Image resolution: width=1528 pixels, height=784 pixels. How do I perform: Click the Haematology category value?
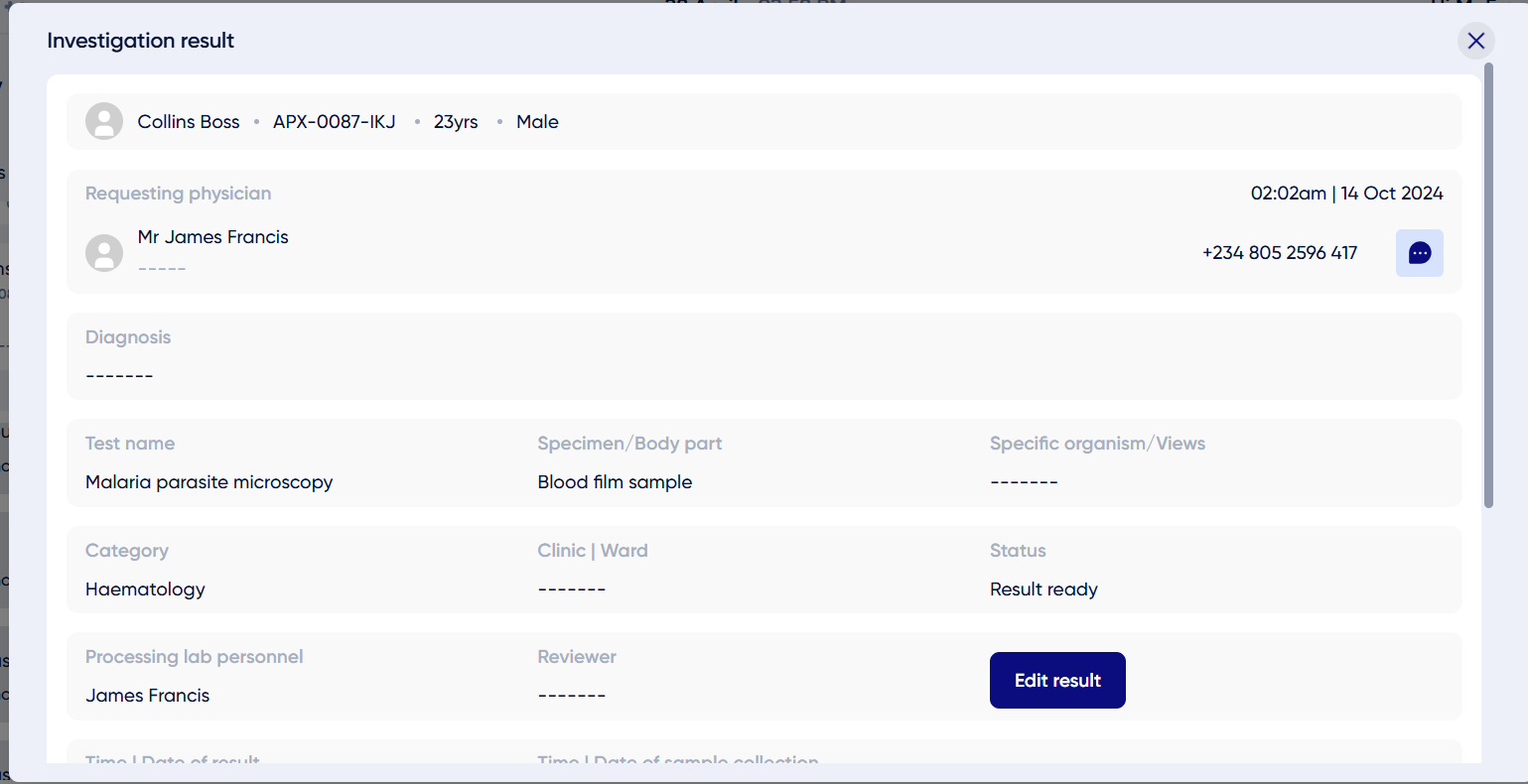pyautogui.click(x=145, y=589)
